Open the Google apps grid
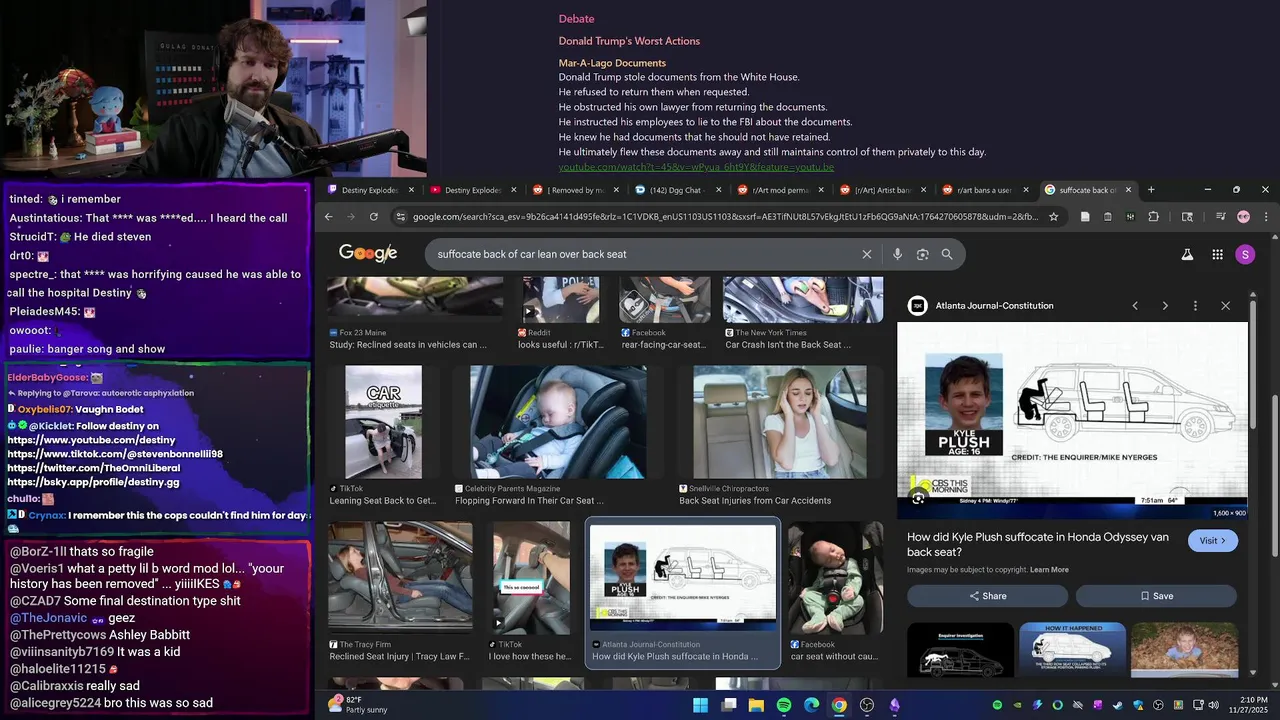Screen dimensions: 1280x720 [x=1217, y=254]
